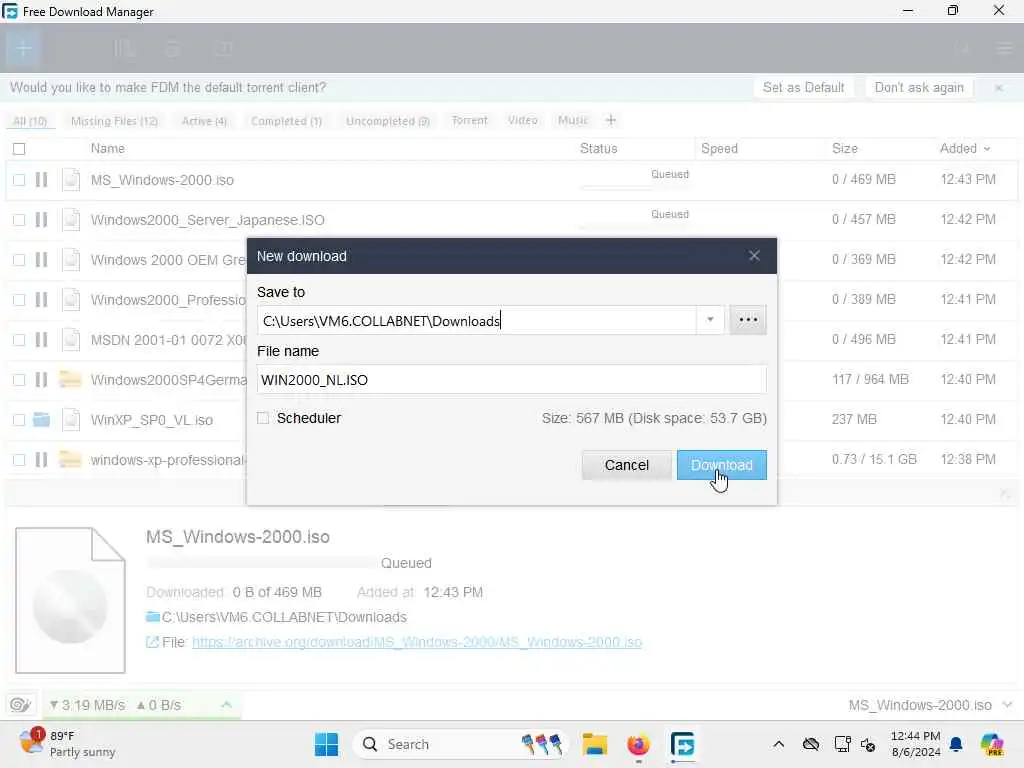The image size is (1024, 768).
Task: Open the hamburger main menu icon
Action: [x=1004, y=48]
